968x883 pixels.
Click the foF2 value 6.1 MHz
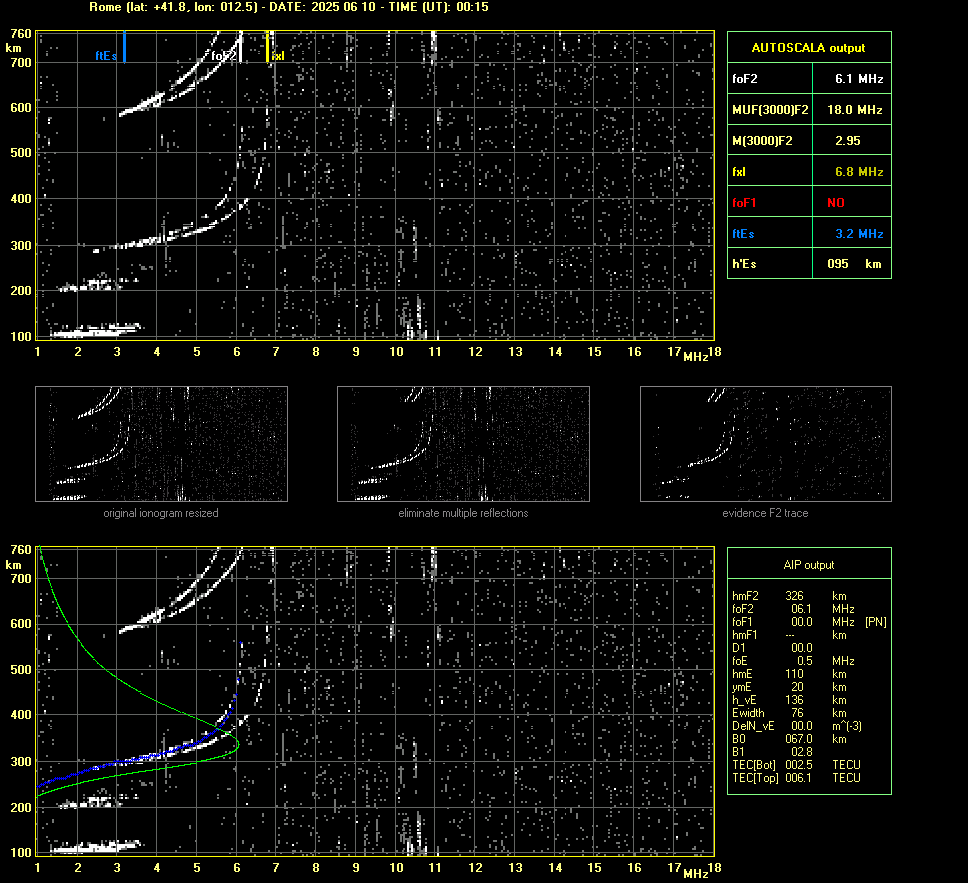[859, 79]
